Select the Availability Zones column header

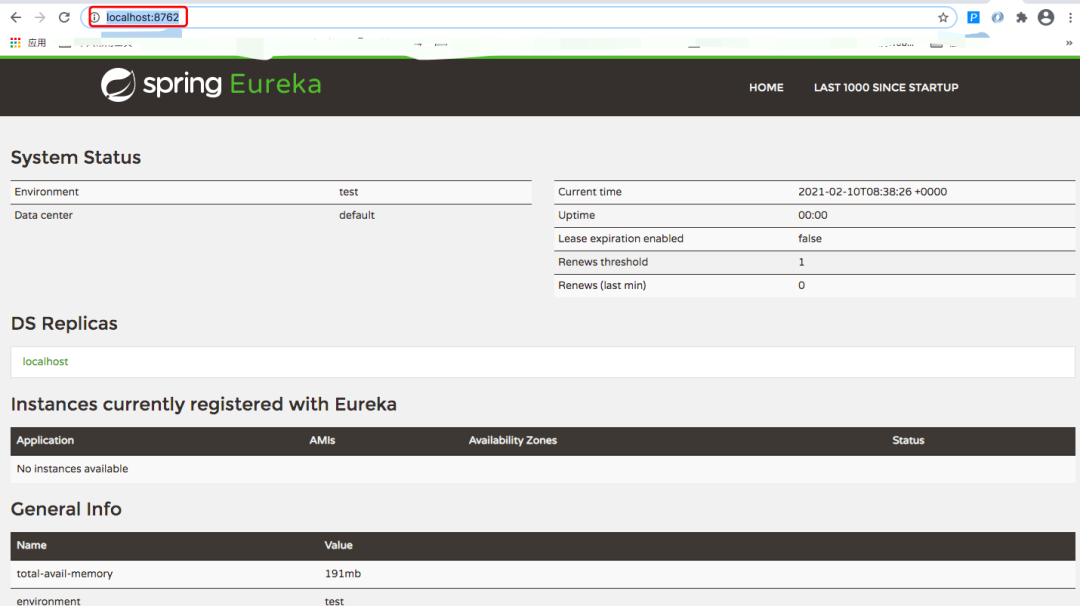pyautogui.click(x=512, y=440)
